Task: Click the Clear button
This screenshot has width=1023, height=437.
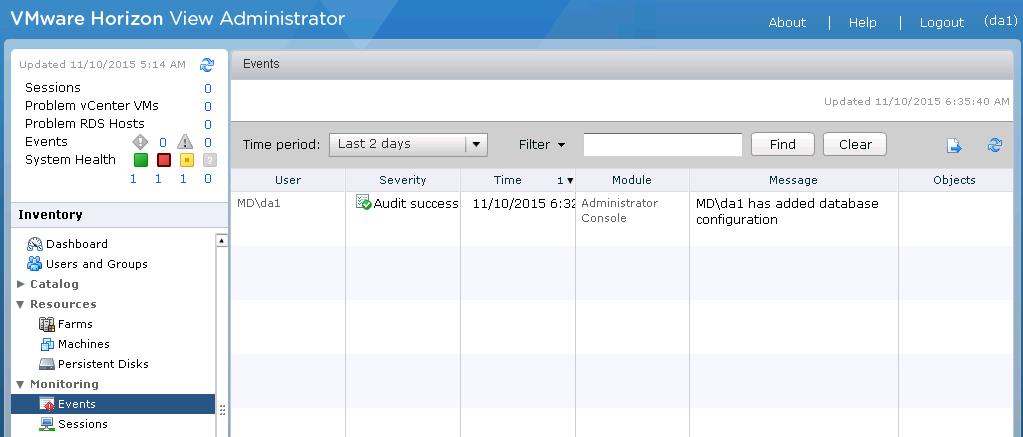Action: pos(855,144)
